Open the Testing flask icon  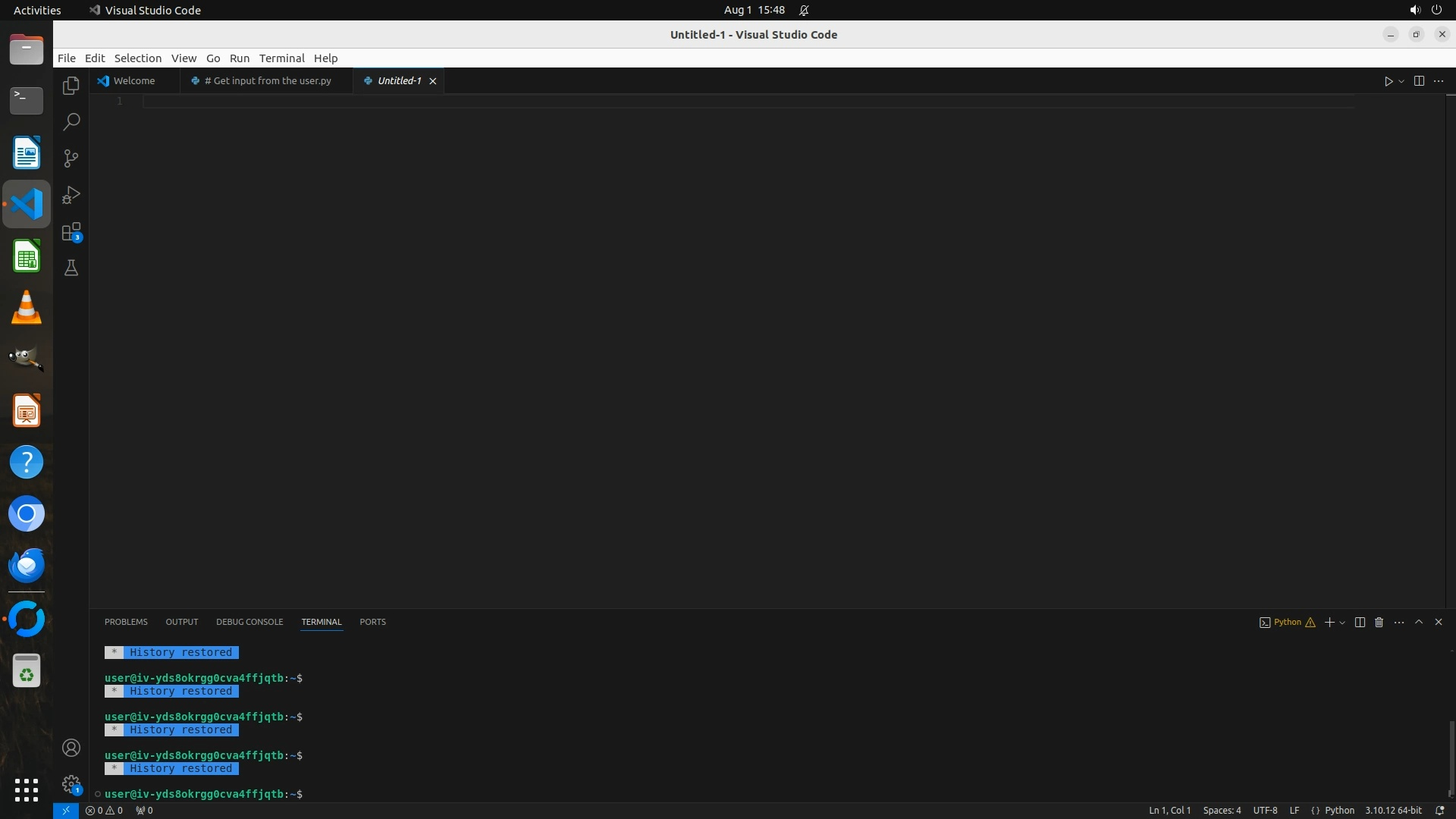pyautogui.click(x=71, y=268)
